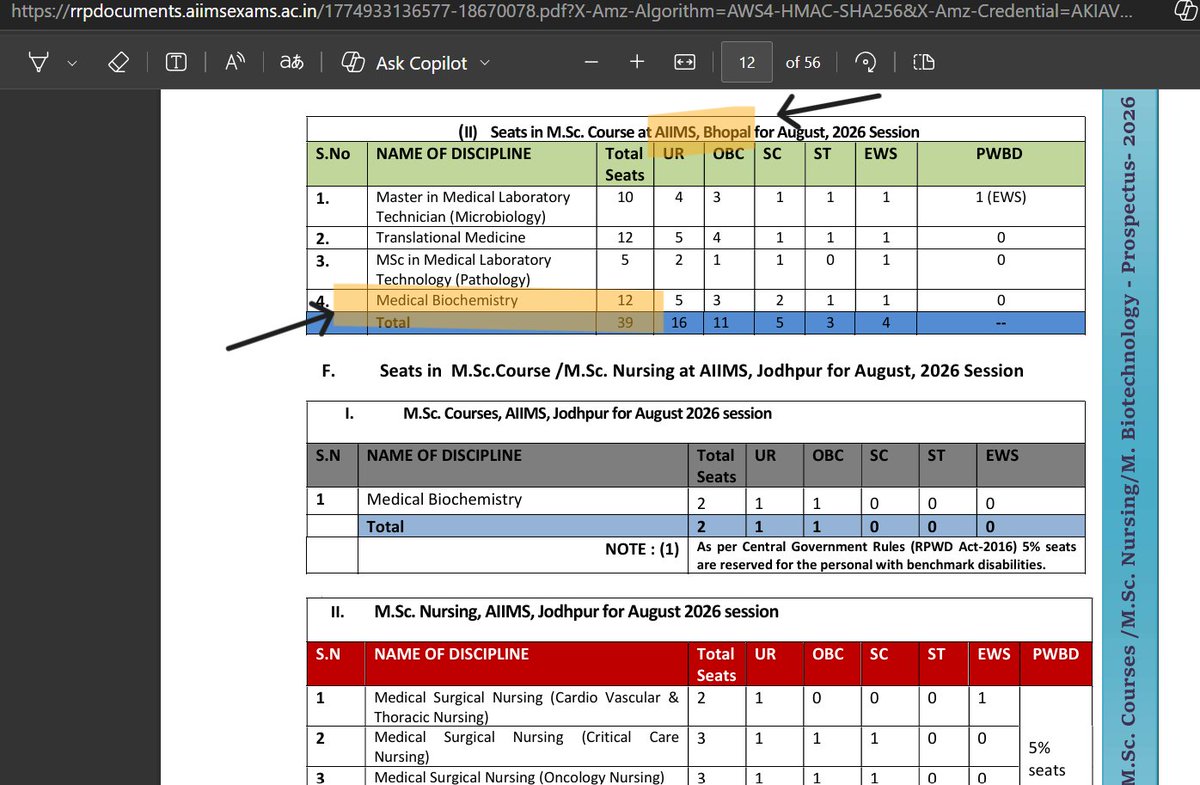
Task: Click "M.Sc. Courses, AIIMS, Jodhpur" table title
Action: click(587, 412)
